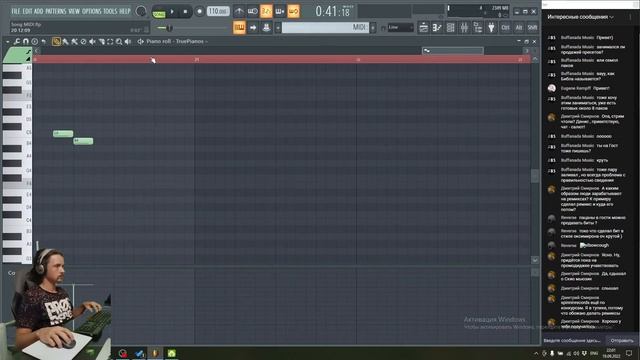Image resolution: width=640 pixels, height=360 pixels.
Task: Open the HELP menu
Action: click(124, 11)
